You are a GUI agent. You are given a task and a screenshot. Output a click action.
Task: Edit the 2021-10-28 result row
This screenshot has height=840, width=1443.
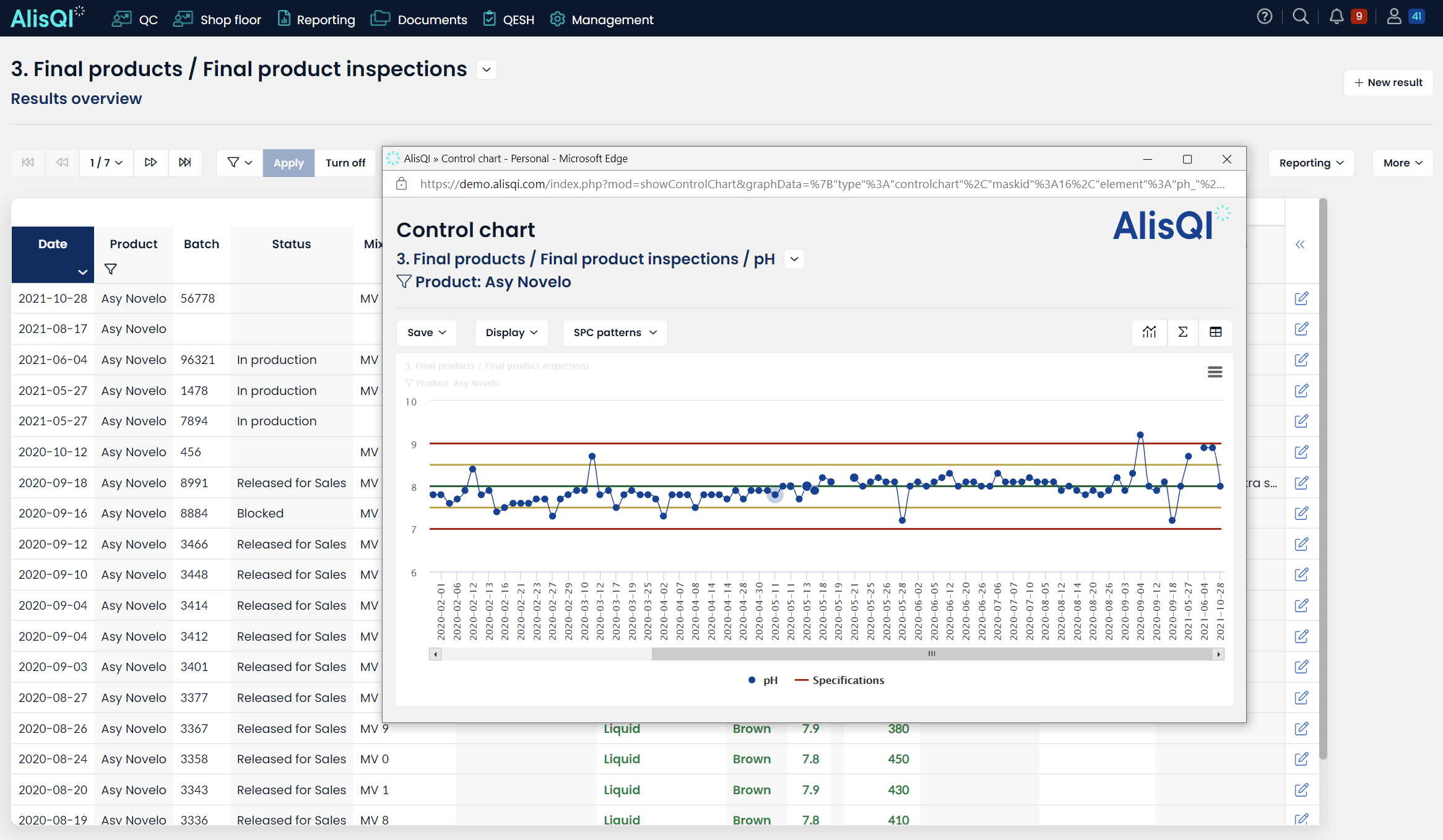[1301, 298]
